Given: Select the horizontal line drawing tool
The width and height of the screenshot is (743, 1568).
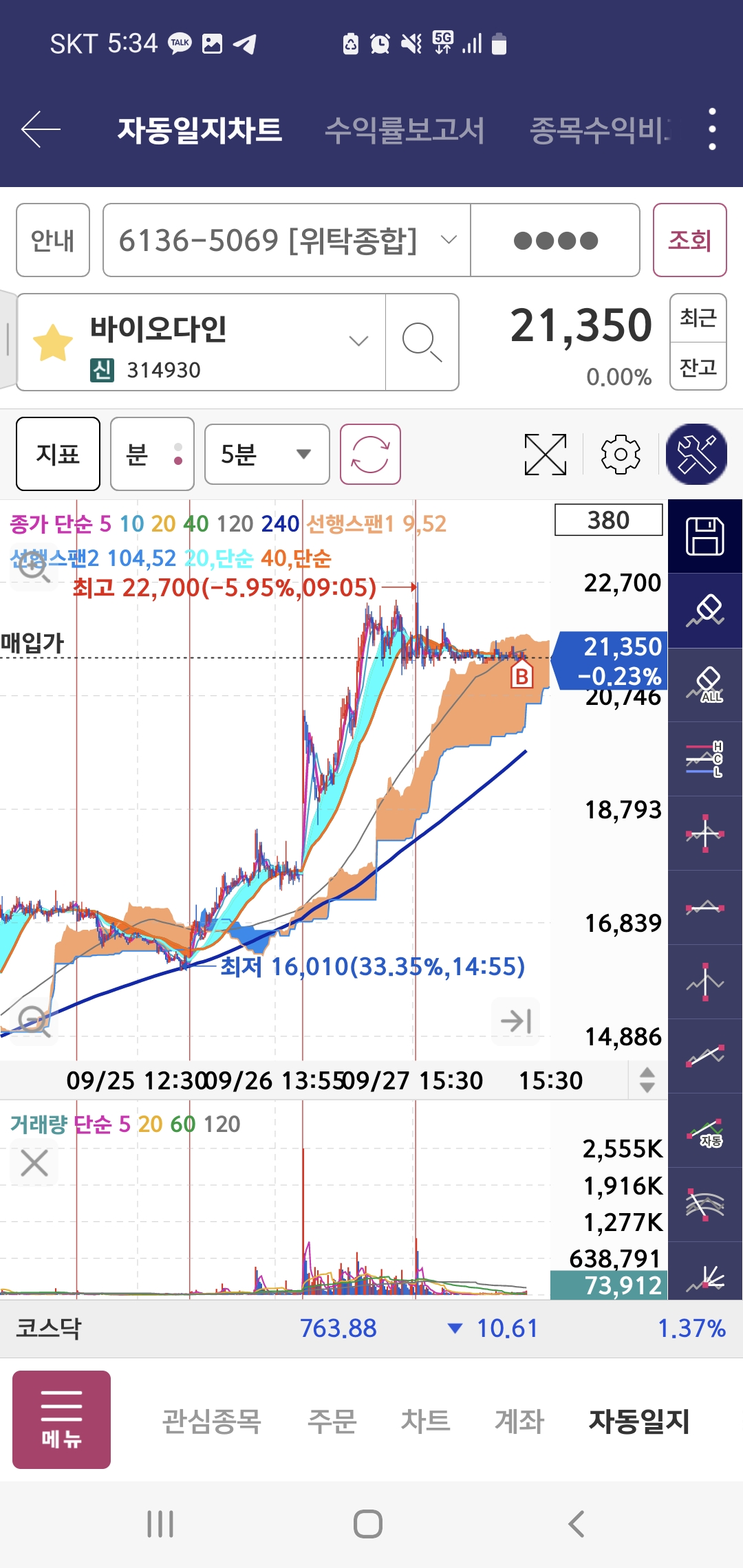Looking at the screenshot, I should coord(705,908).
